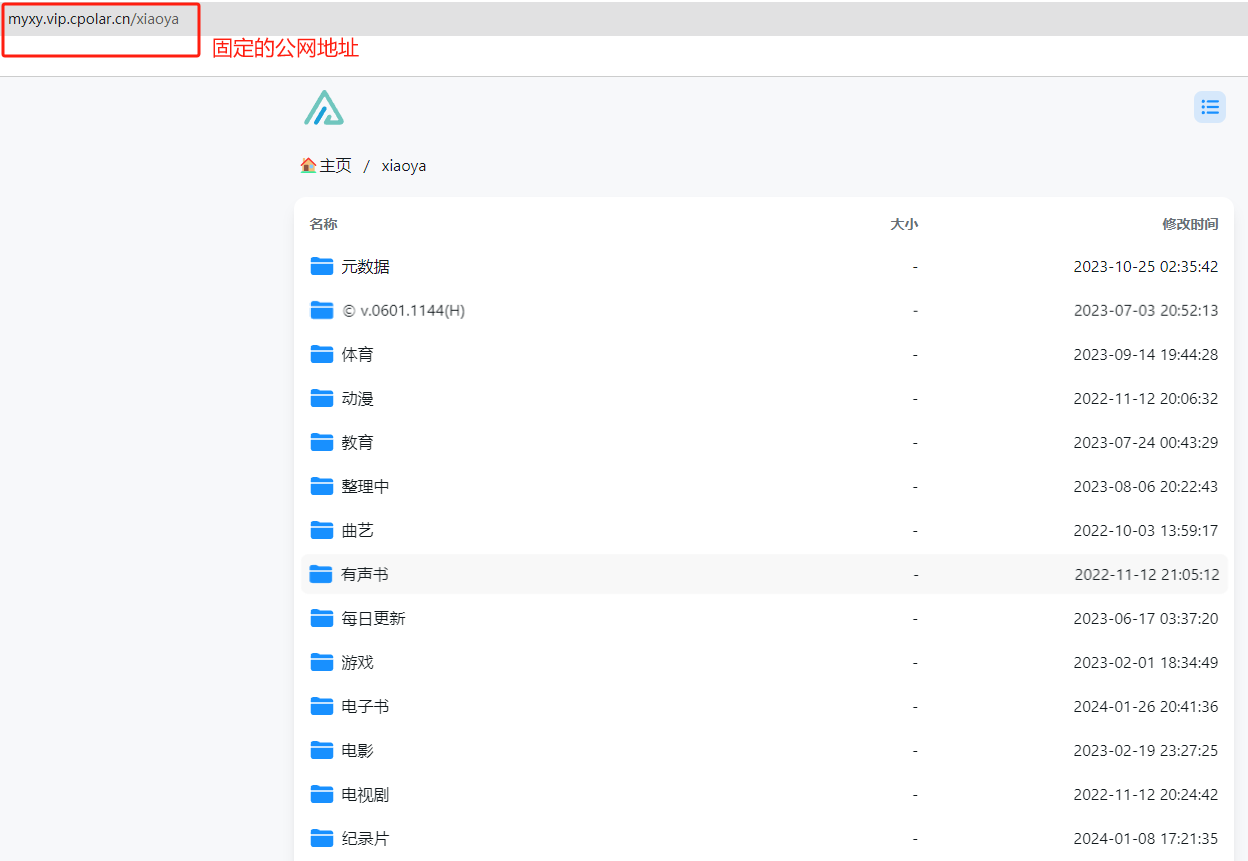
Task: Click date 2022-11-12 21:05:12
Action: click(x=1147, y=575)
